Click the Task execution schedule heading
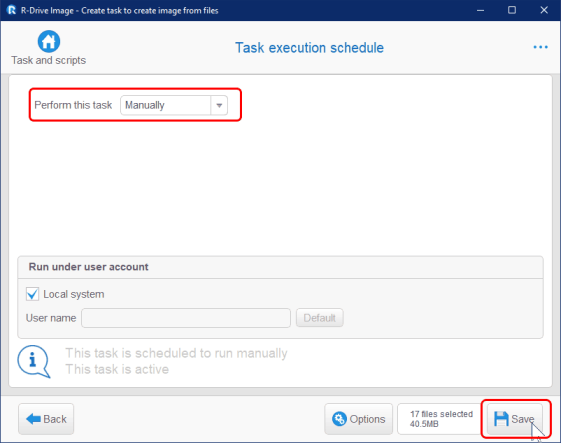 [309, 48]
